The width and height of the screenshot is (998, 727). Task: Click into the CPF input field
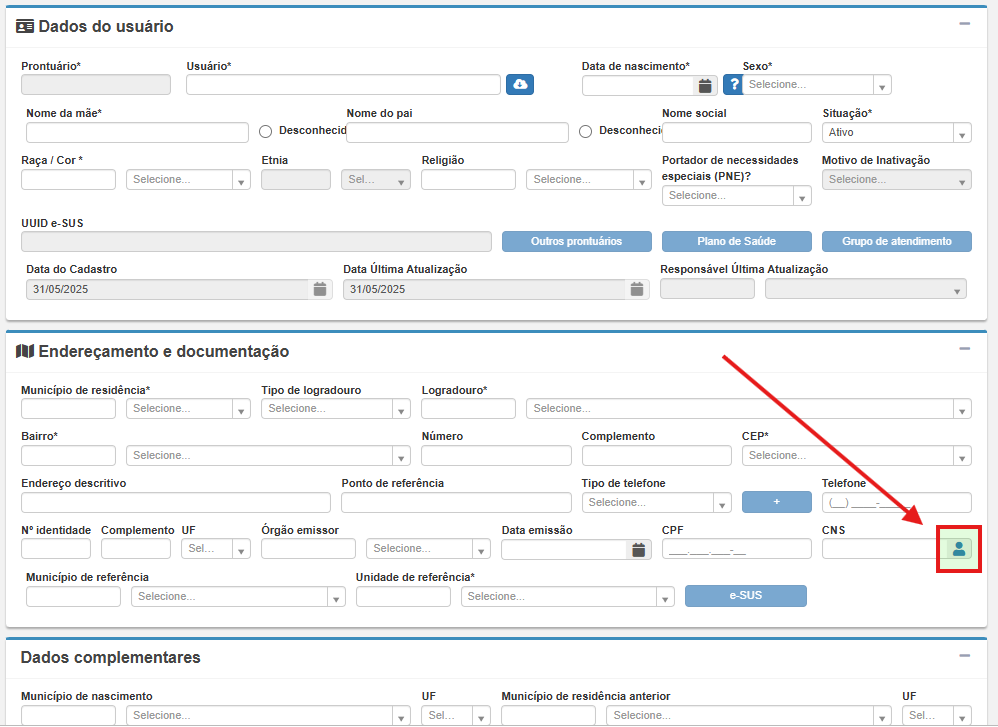pyautogui.click(x=736, y=549)
